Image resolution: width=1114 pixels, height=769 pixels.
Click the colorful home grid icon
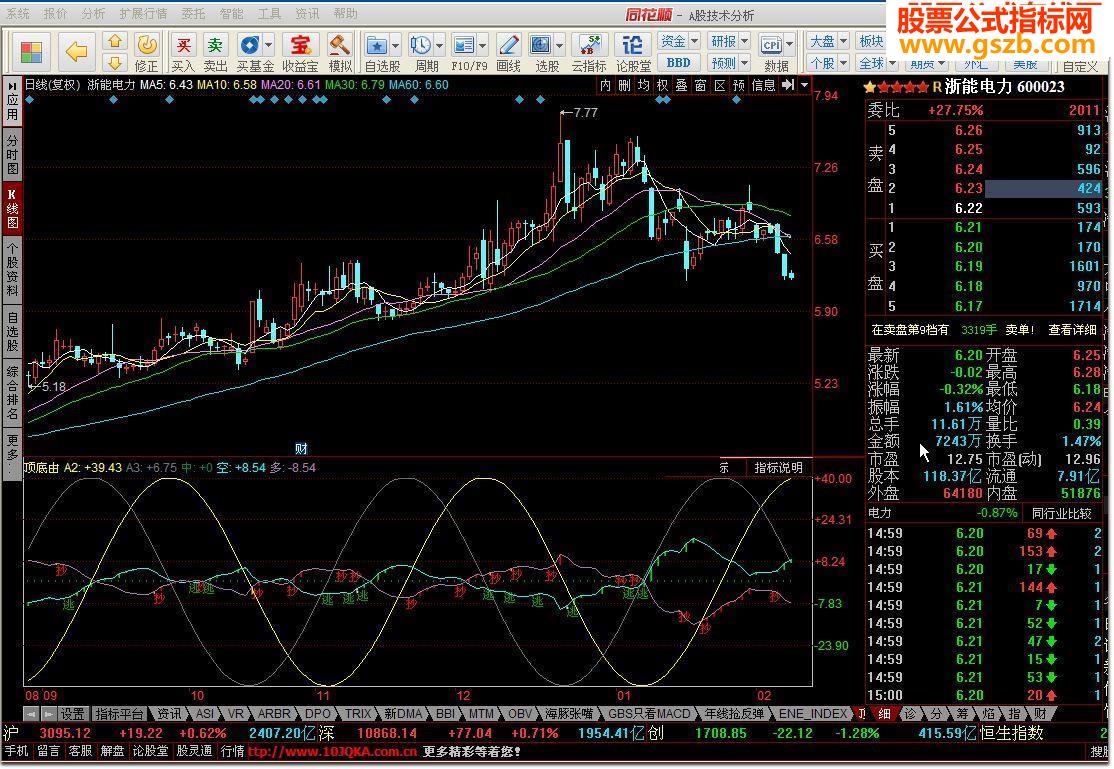tap(31, 52)
